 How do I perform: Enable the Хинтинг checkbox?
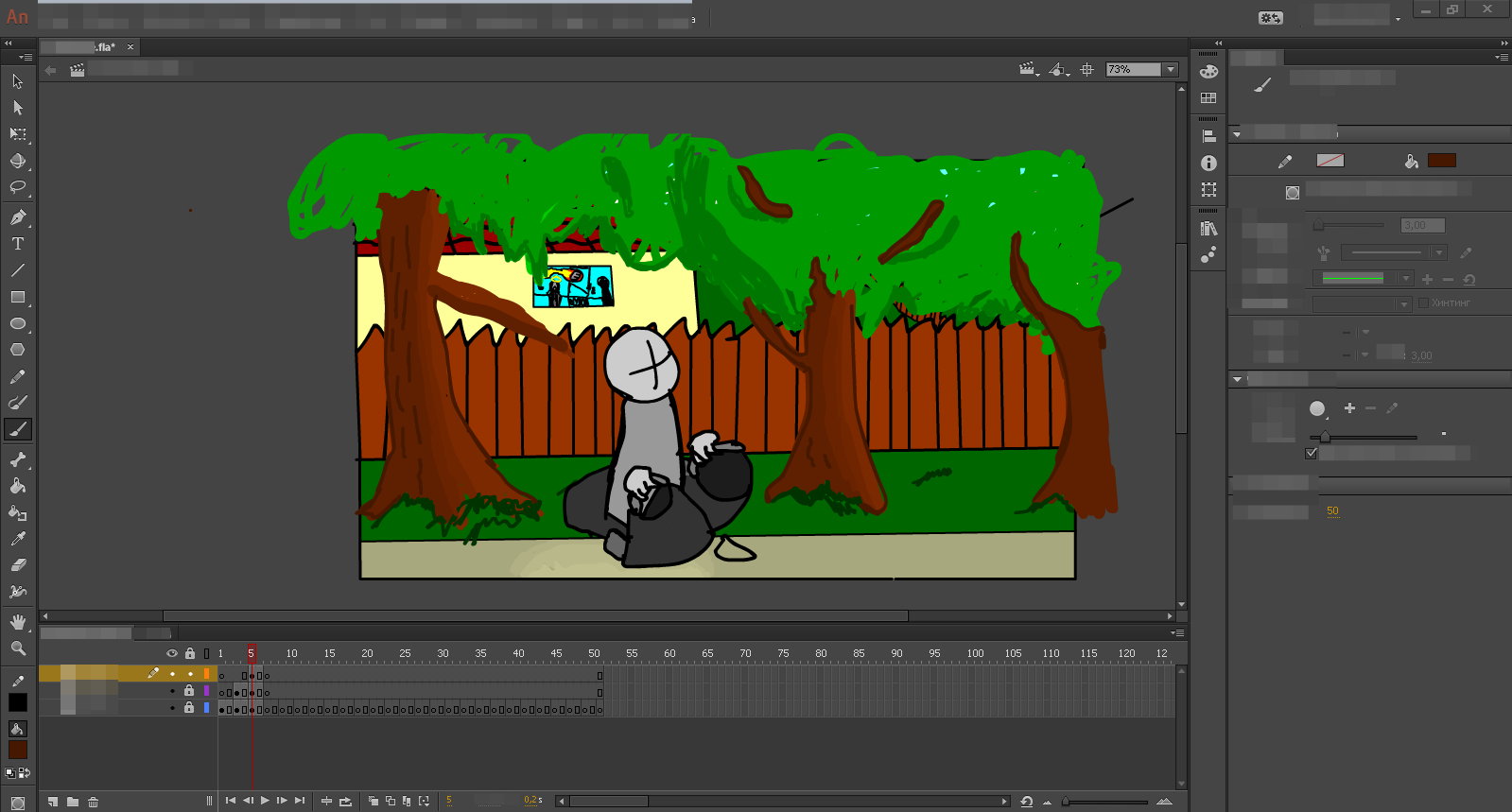[x=1423, y=303]
